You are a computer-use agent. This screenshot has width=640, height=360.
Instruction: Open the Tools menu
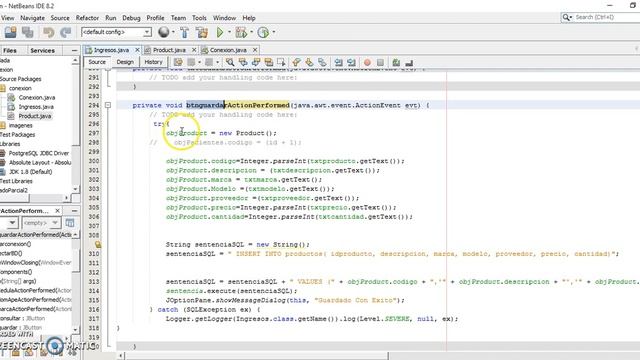tap(199, 18)
